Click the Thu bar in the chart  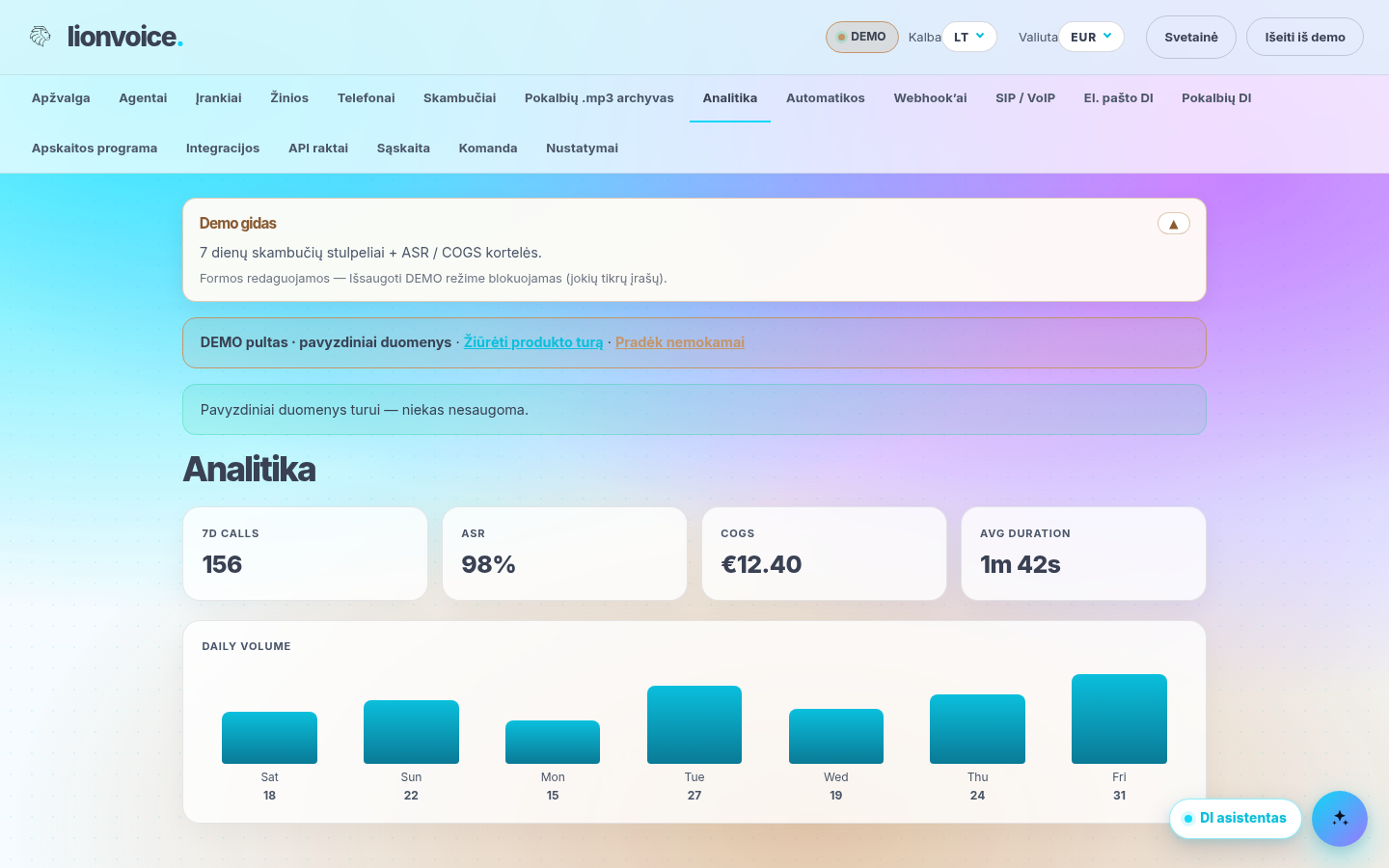pyautogui.click(x=977, y=729)
